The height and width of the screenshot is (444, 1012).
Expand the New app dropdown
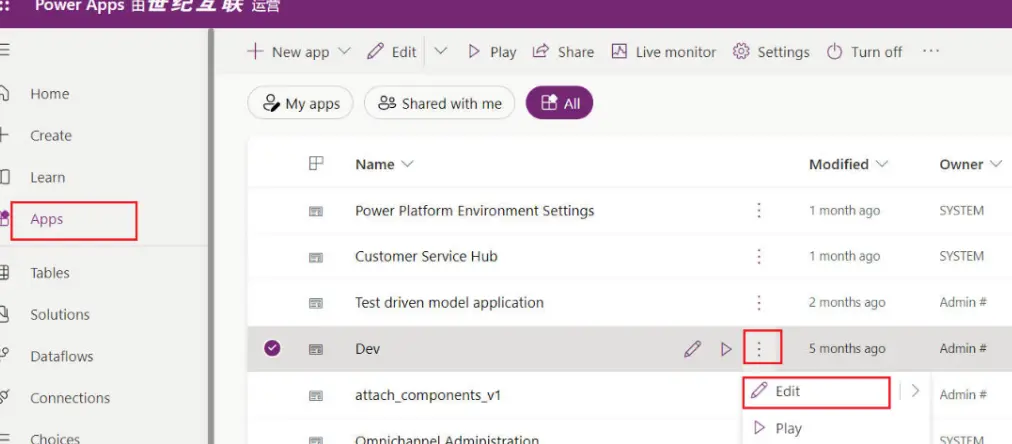pos(345,52)
